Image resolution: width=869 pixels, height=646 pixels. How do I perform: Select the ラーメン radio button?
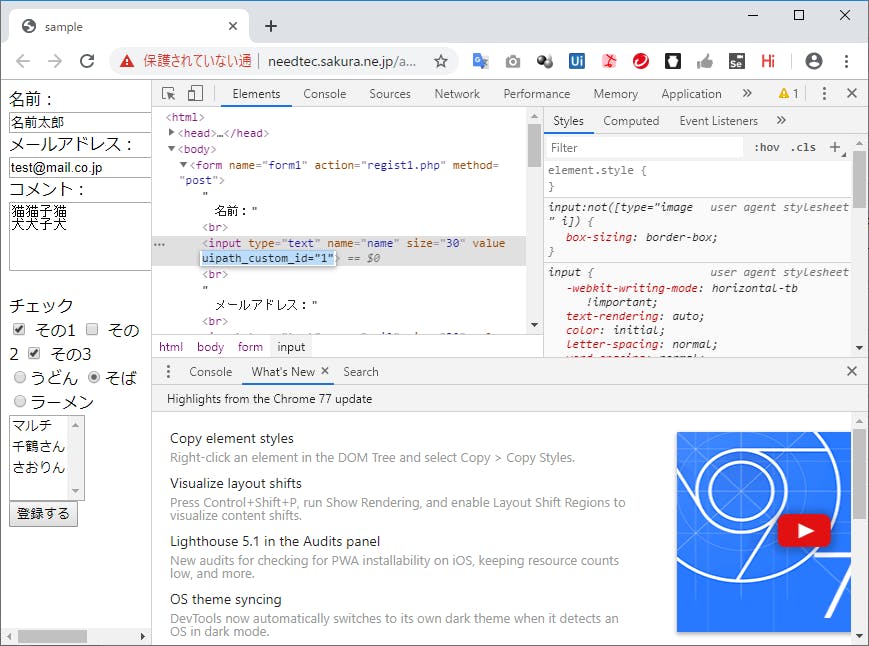[x=20, y=401]
